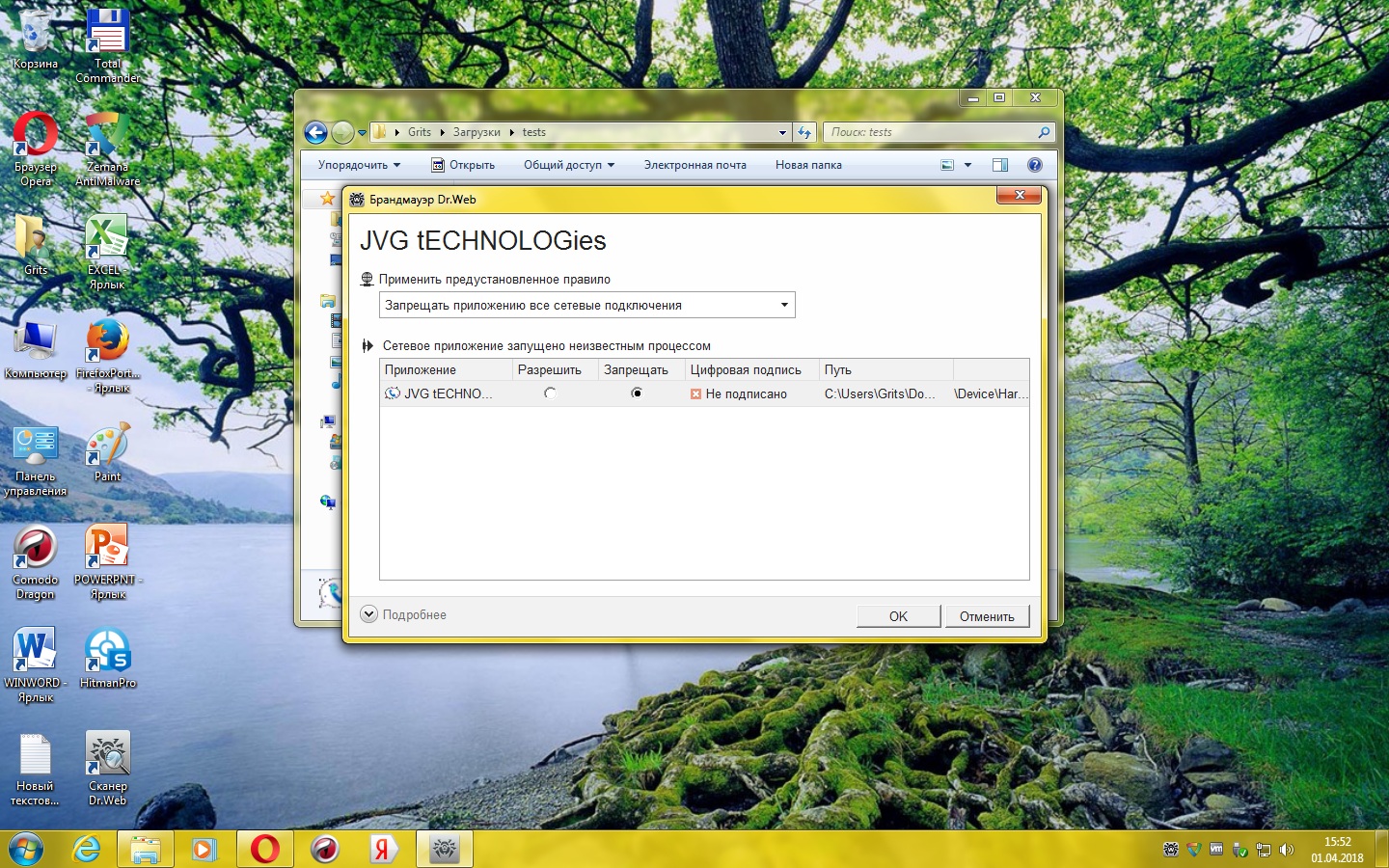Viewport: 1389px width, 868px height.
Task: Open the Общий доступ sharing menu
Action: click(568, 165)
